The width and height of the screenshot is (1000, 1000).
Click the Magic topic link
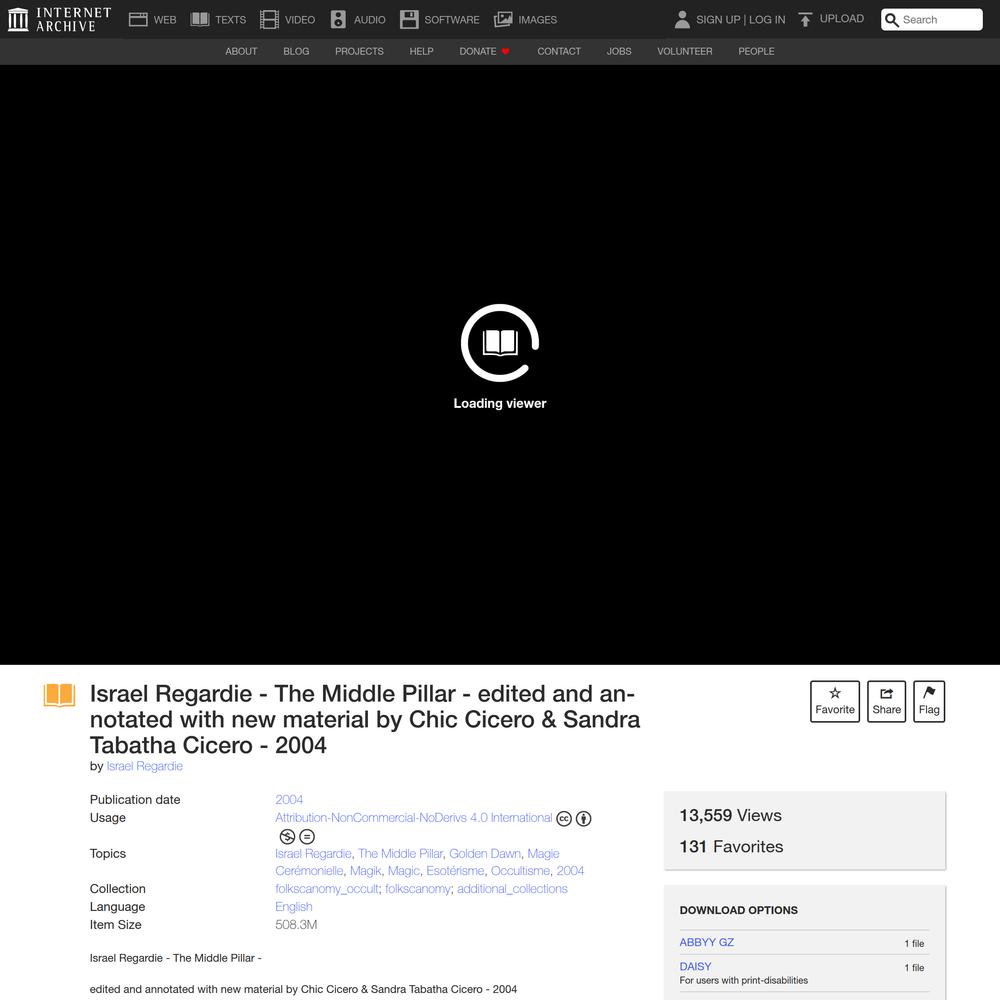pos(404,871)
